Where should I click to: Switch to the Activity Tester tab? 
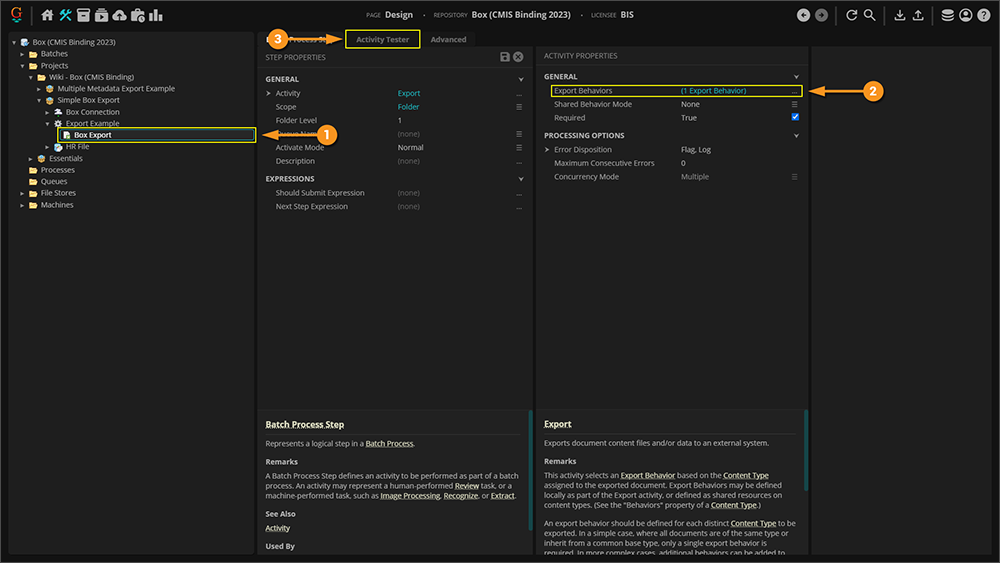[x=382, y=39]
